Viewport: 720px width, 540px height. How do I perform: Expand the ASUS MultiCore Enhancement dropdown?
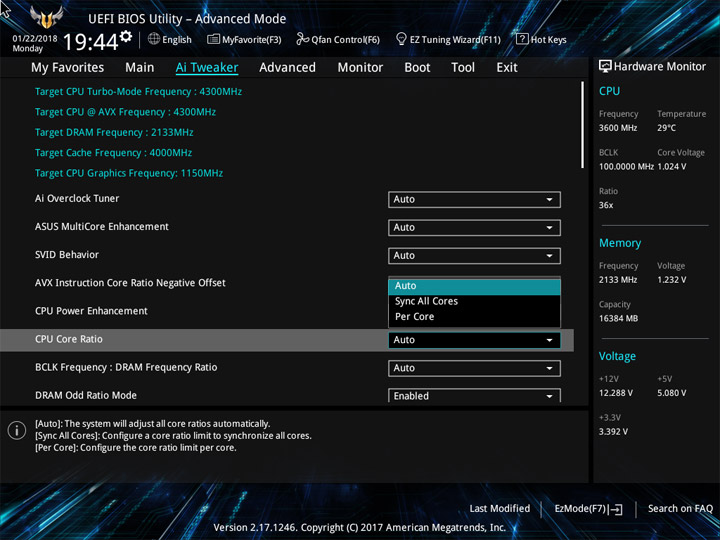click(x=474, y=227)
